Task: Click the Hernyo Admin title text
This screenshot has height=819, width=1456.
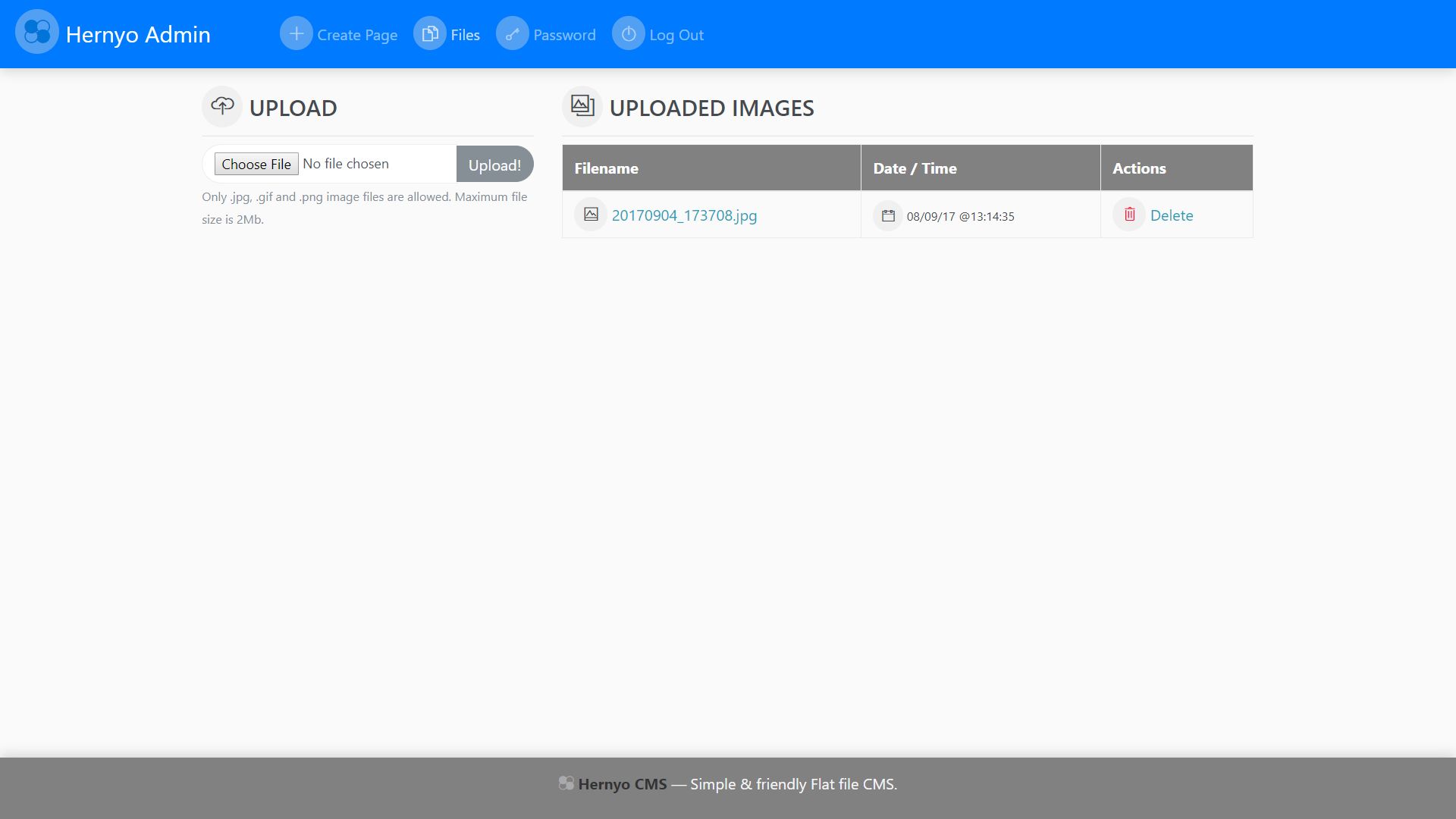Action: click(x=138, y=34)
